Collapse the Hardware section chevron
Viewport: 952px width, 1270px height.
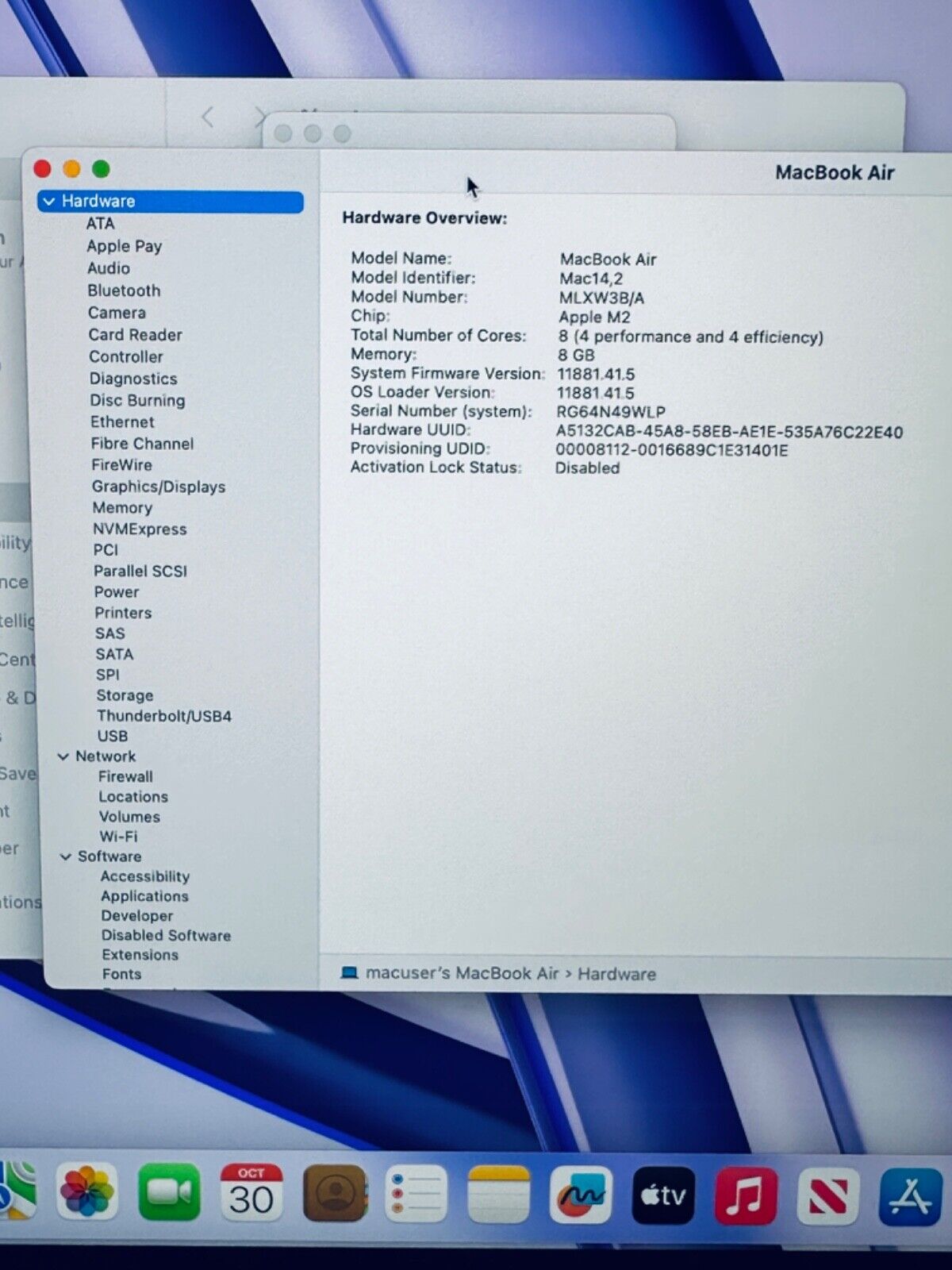click(x=49, y=202)
